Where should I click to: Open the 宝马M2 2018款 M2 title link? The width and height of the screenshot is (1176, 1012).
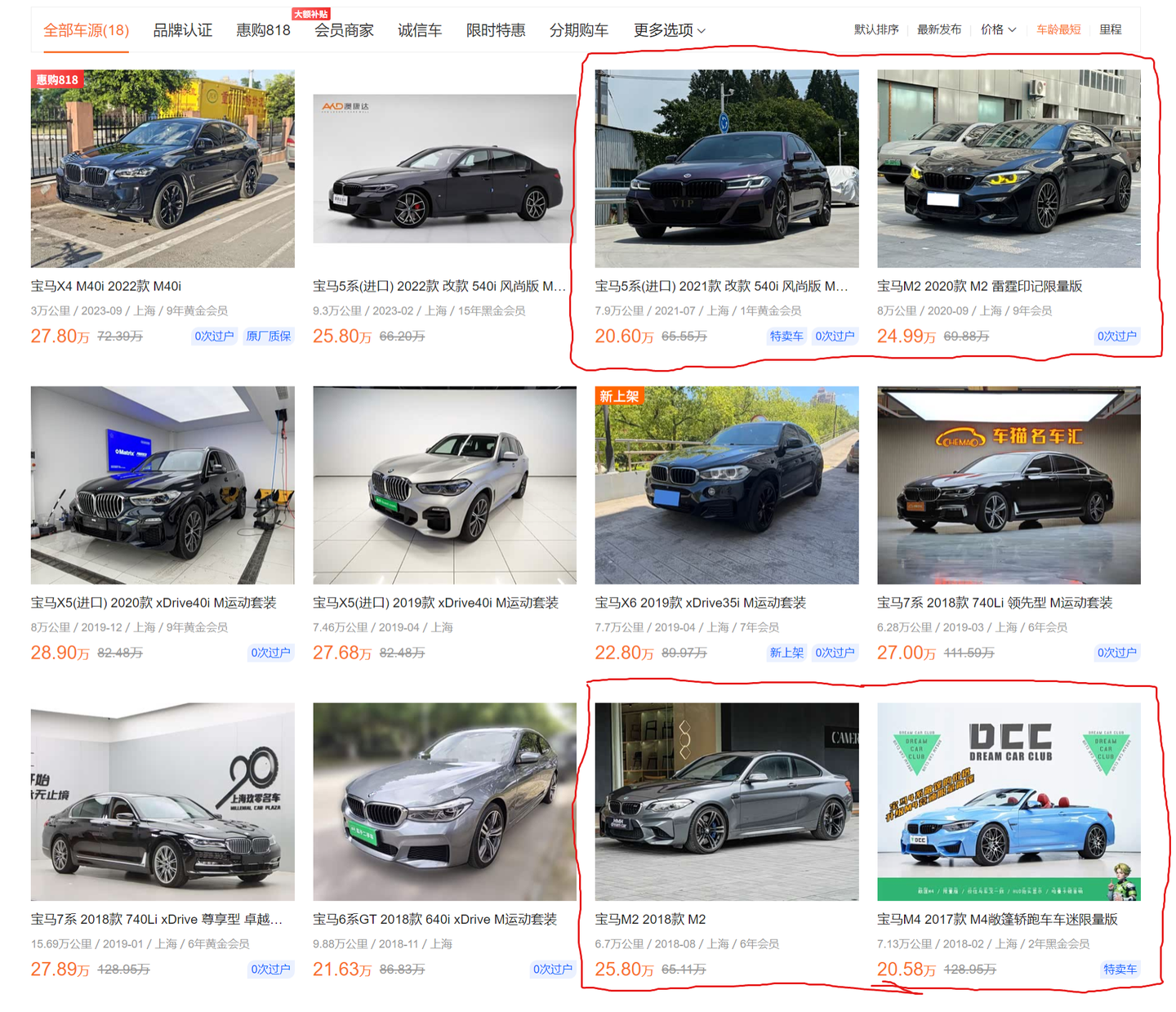click(651, 920)
